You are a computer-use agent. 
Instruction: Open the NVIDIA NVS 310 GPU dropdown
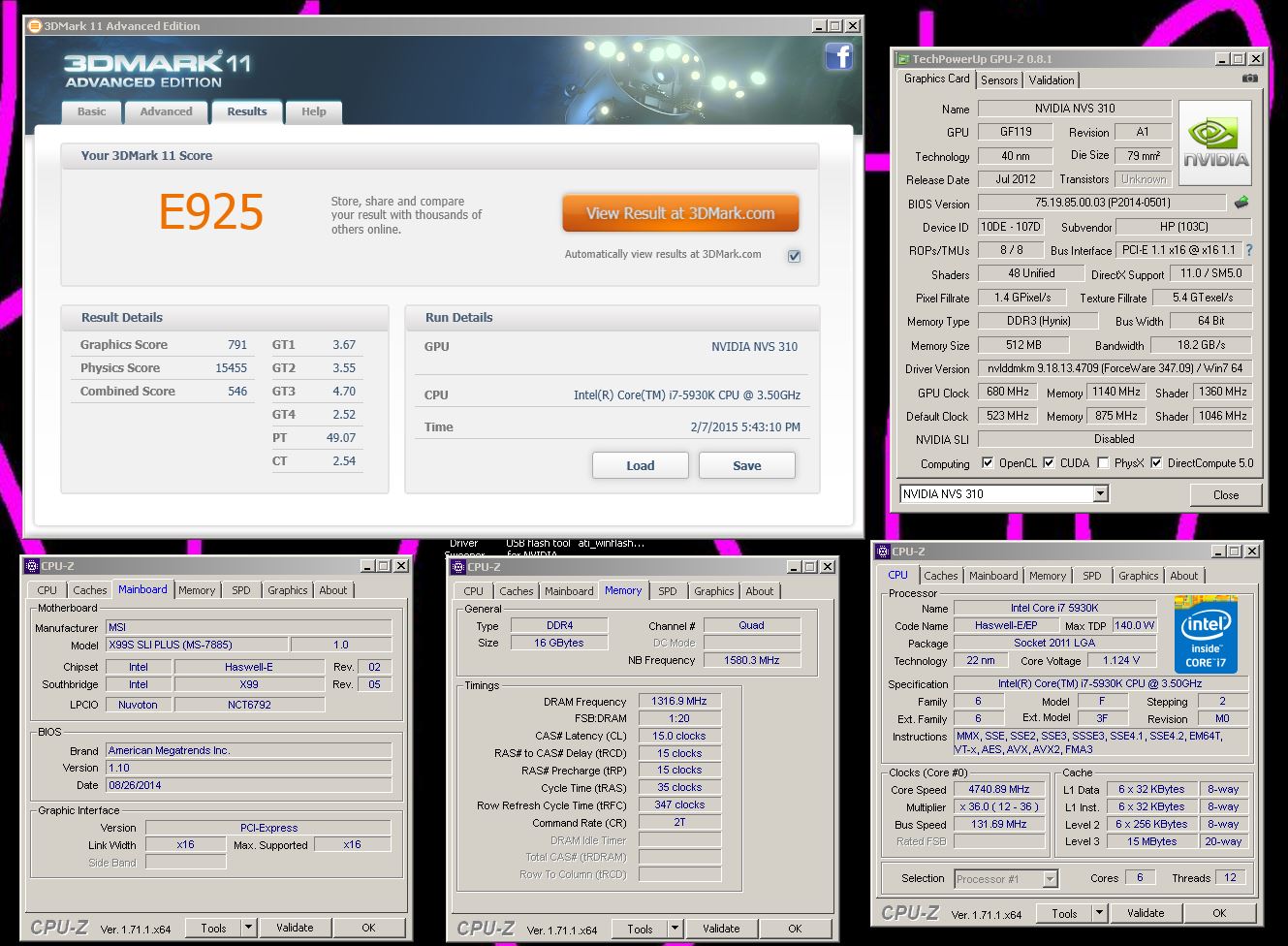[x=1100, y=494]
